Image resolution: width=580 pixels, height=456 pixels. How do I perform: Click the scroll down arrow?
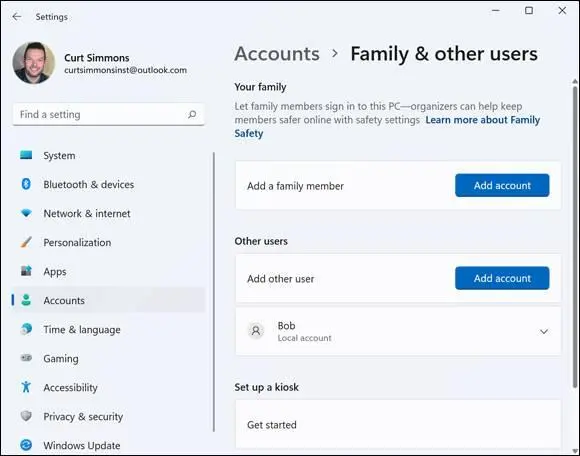[x=575, y=451]
